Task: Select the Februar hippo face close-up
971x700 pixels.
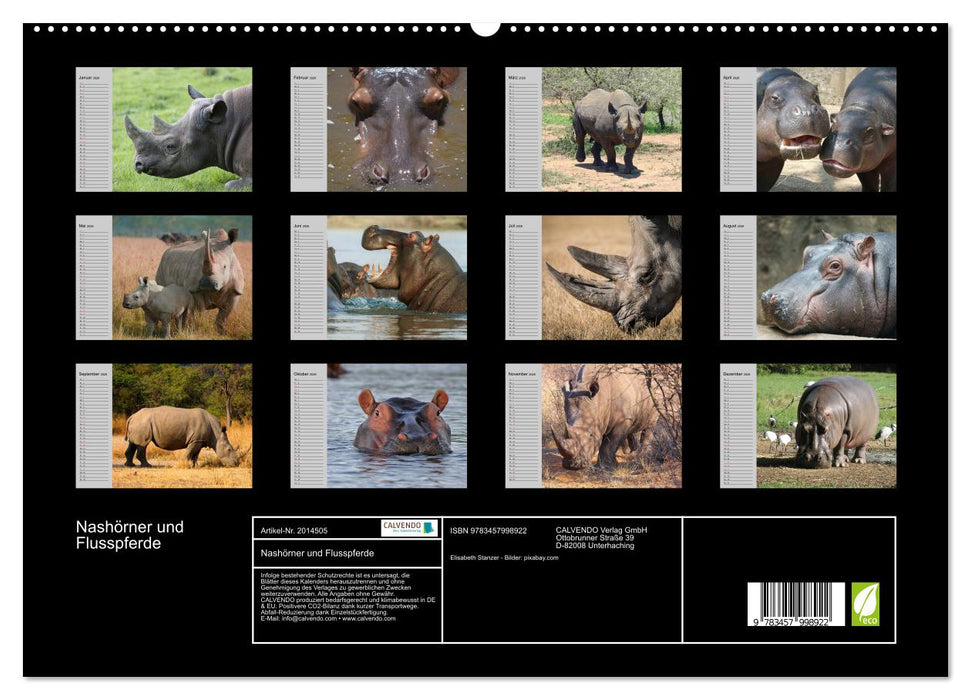Action: click(396, 129)
